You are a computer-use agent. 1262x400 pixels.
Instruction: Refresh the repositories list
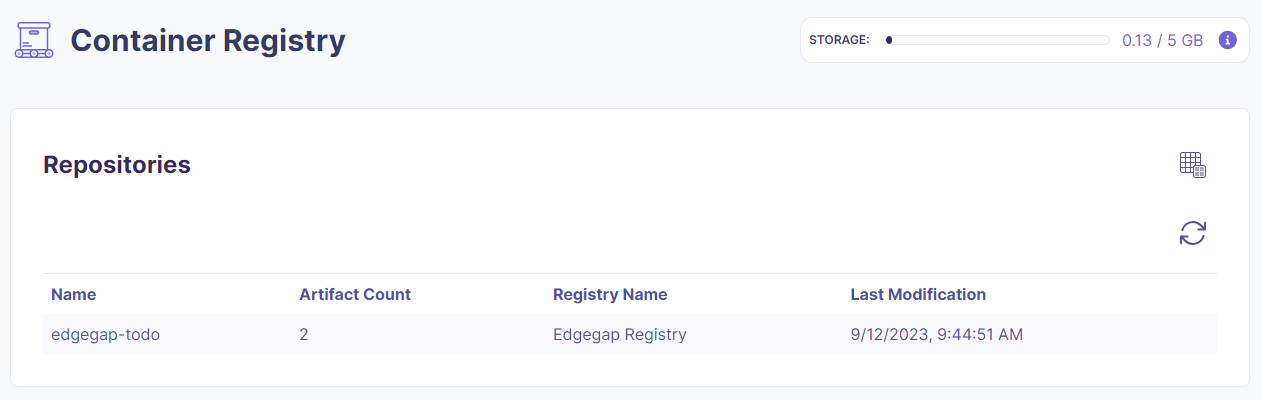coord(1193,233)
